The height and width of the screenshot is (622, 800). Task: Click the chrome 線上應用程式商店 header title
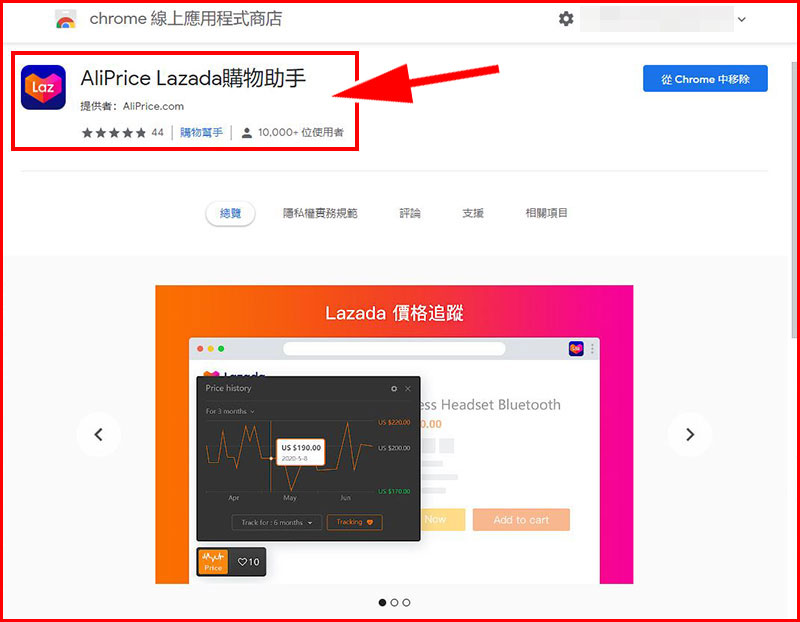(x=186, y=19)
